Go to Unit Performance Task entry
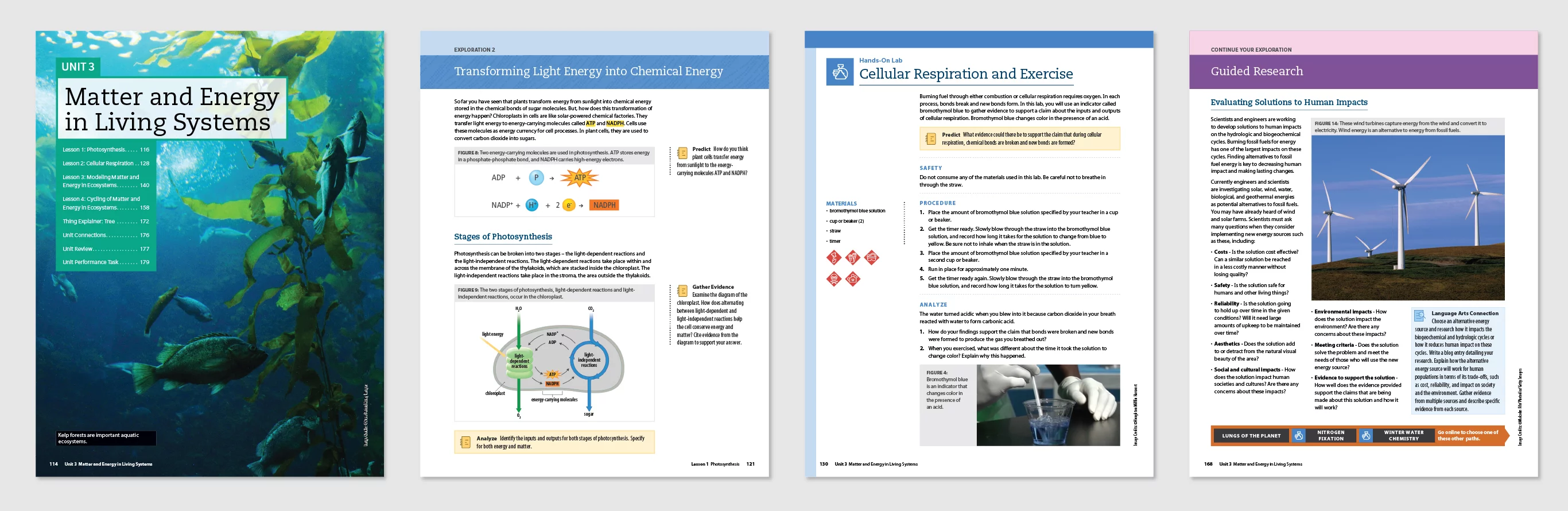1568x511 pixels. (105, 262)
